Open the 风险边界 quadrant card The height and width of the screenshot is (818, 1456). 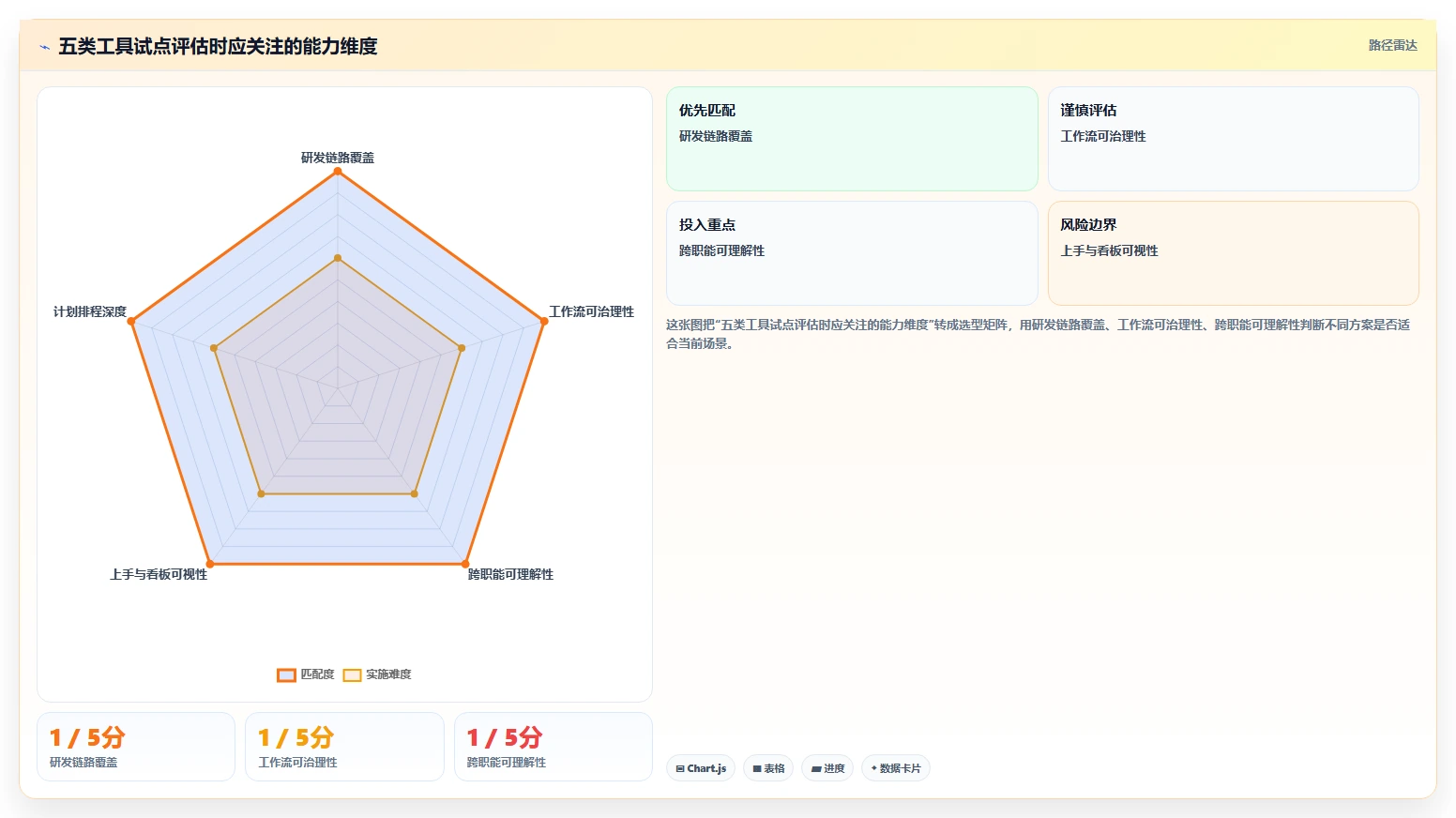click(1234, 253)
